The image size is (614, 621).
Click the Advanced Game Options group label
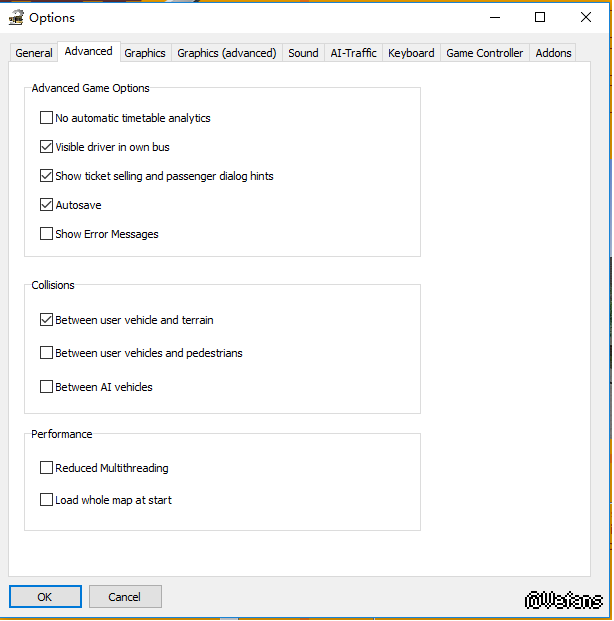[x=90, y=88]
